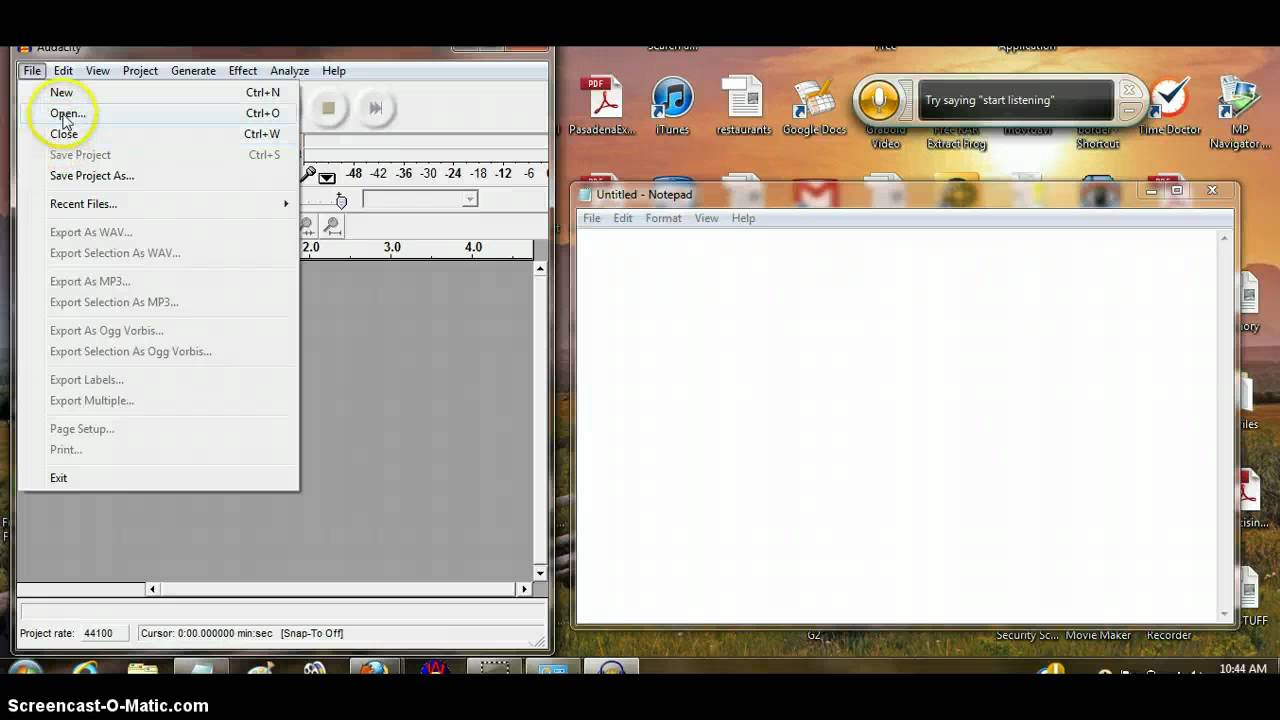
Task: Click the microphone input meter icon
Action: 310,174
